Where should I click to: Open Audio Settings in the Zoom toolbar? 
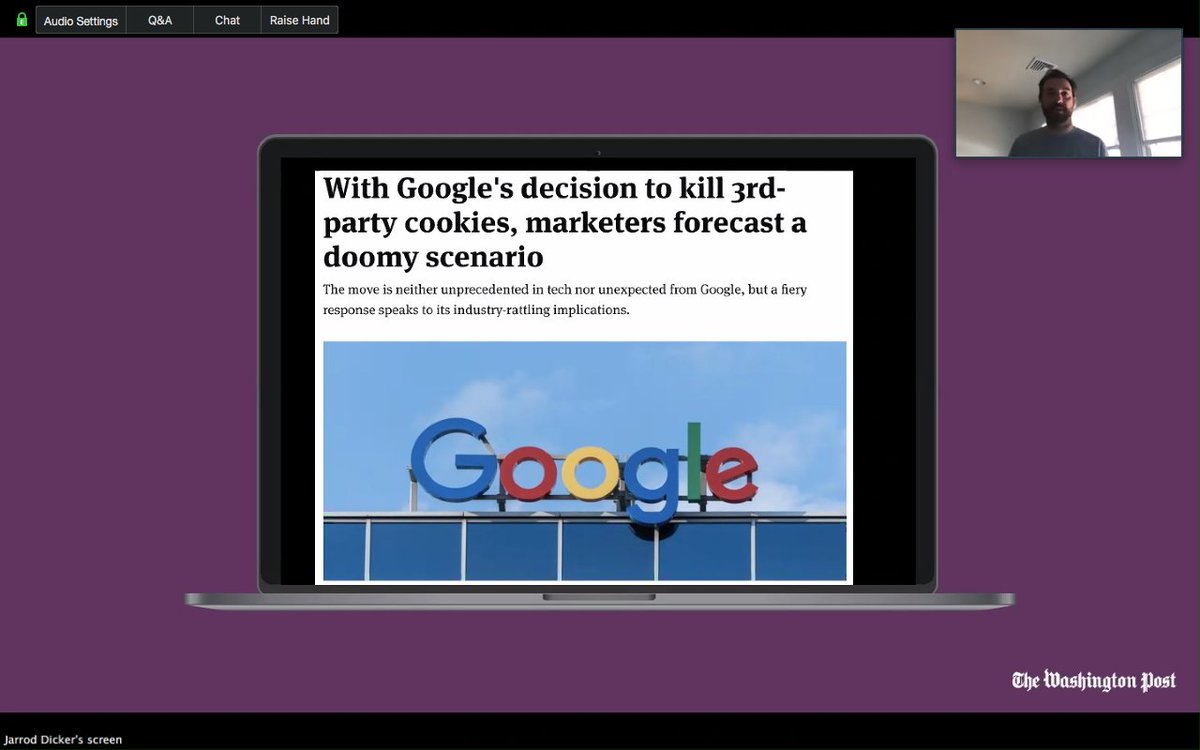pos(81,20)
